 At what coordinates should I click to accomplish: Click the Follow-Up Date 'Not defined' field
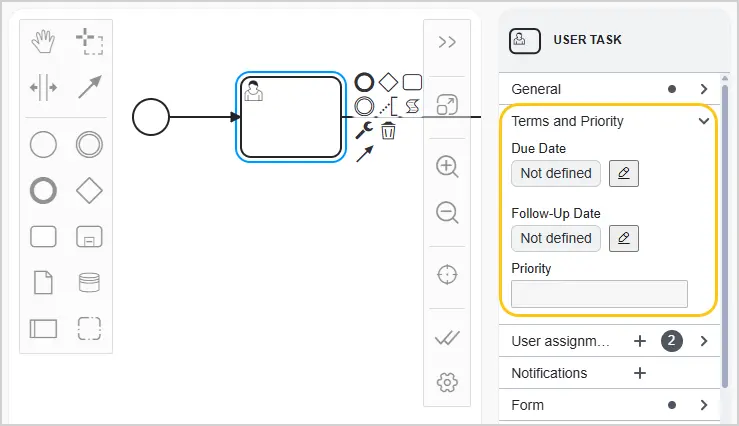pos(556,238)
